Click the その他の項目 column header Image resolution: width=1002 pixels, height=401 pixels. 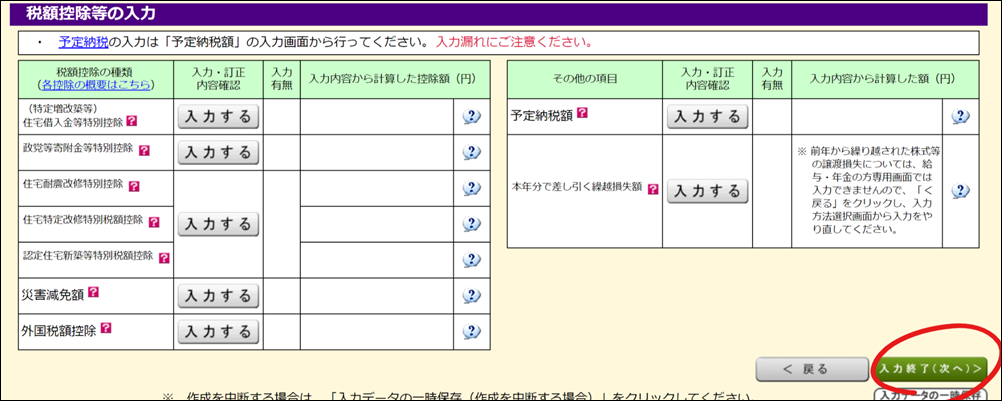pos(585,79)
